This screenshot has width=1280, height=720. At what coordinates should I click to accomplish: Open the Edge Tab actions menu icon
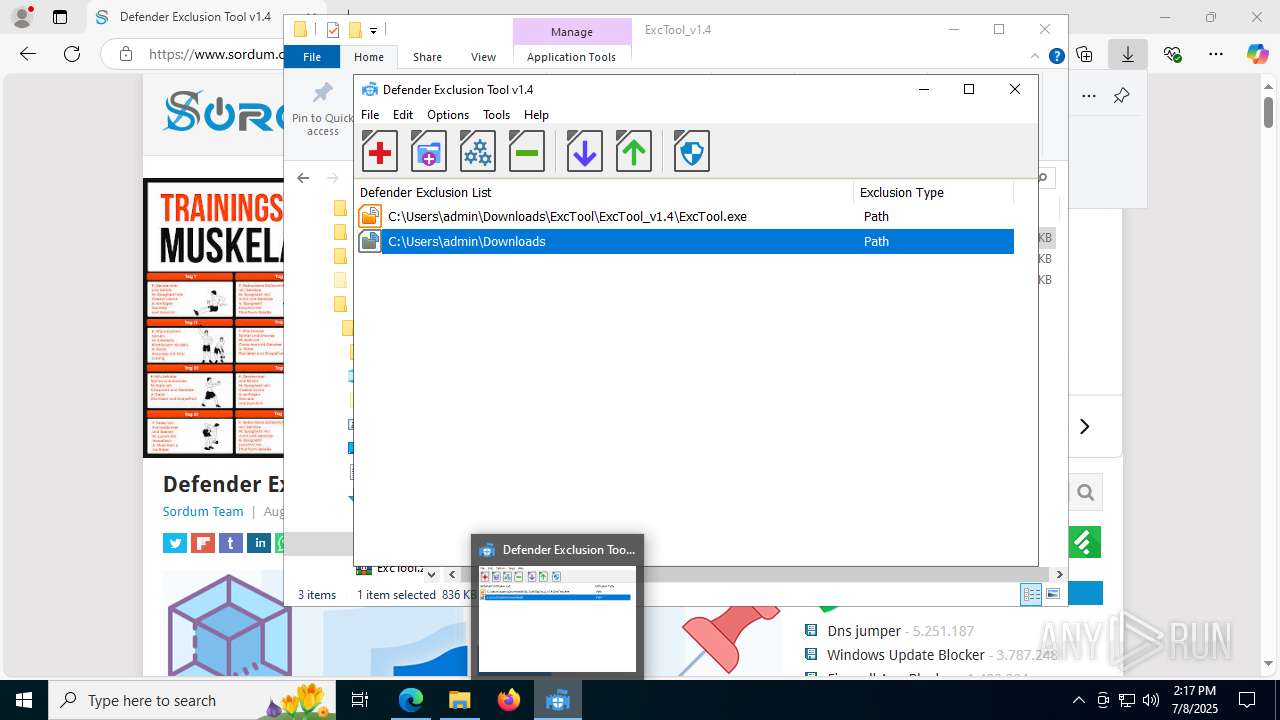[60, 17]
